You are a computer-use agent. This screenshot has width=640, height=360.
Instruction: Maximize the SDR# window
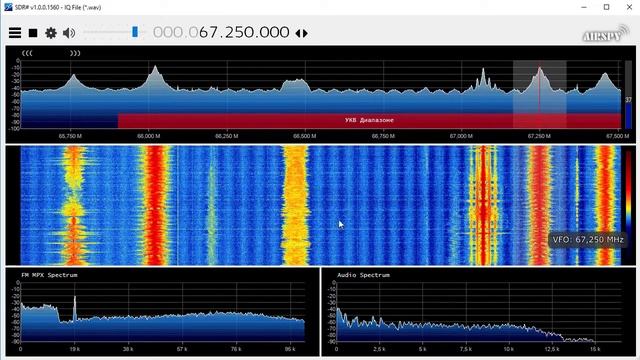(x=607, y=7)
